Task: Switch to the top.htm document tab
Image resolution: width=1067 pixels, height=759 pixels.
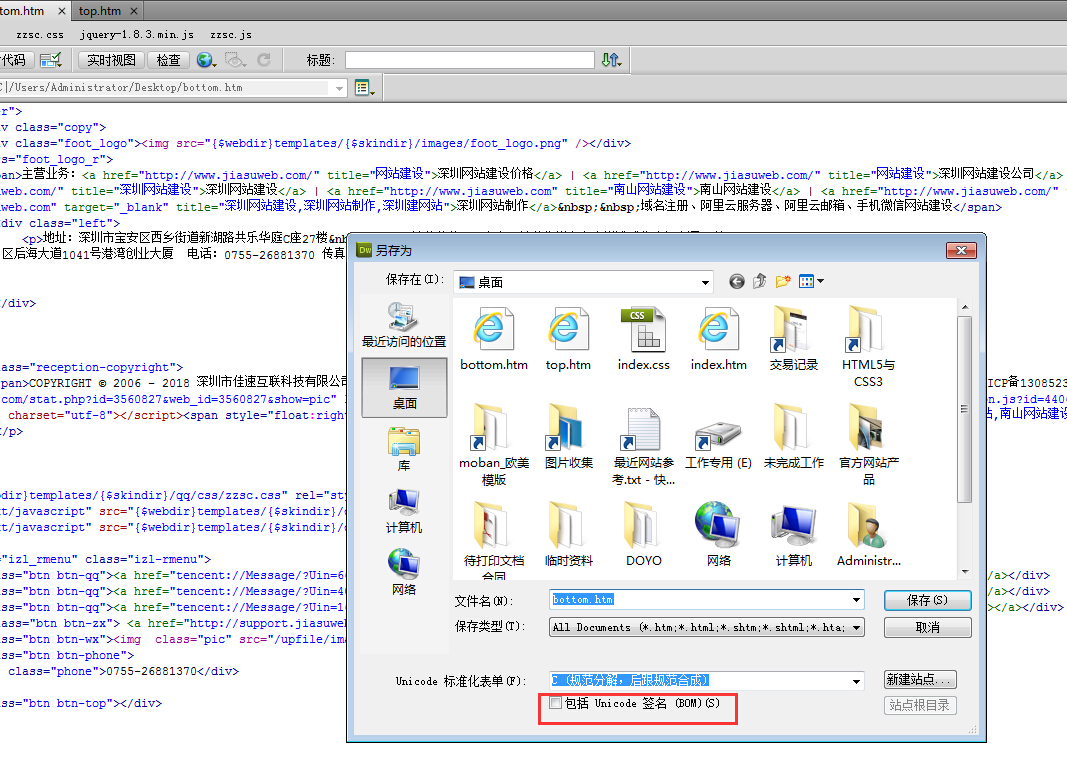Action: point(100,11)
